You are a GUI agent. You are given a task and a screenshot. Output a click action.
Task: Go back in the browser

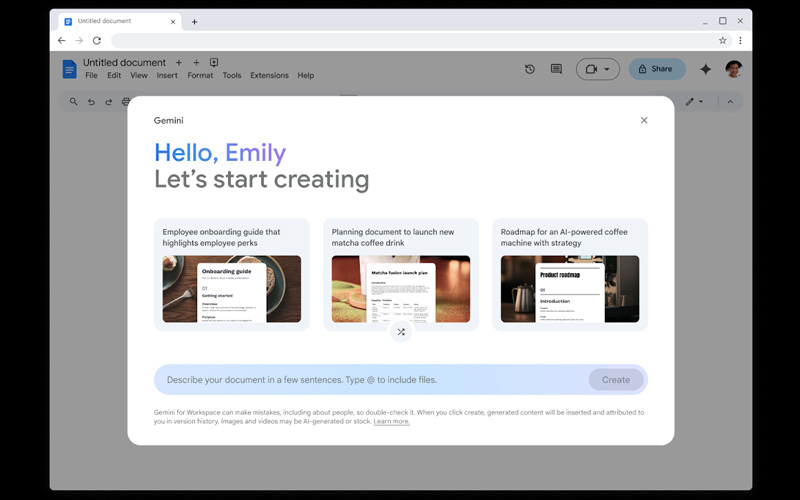click(62, 40)
